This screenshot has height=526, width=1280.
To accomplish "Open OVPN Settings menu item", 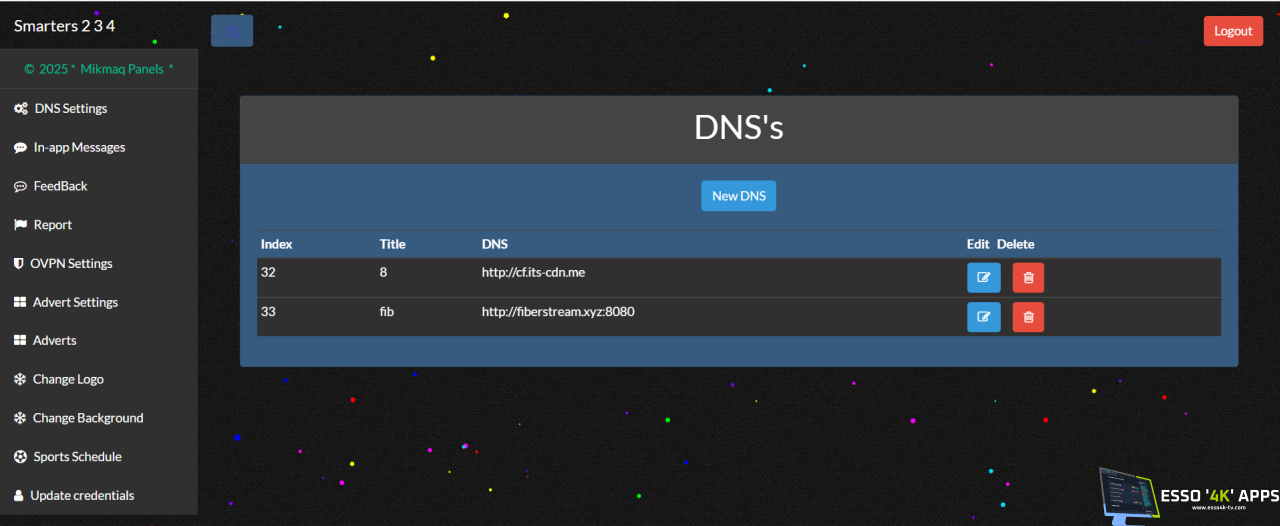I will click(x=71, y=264).
